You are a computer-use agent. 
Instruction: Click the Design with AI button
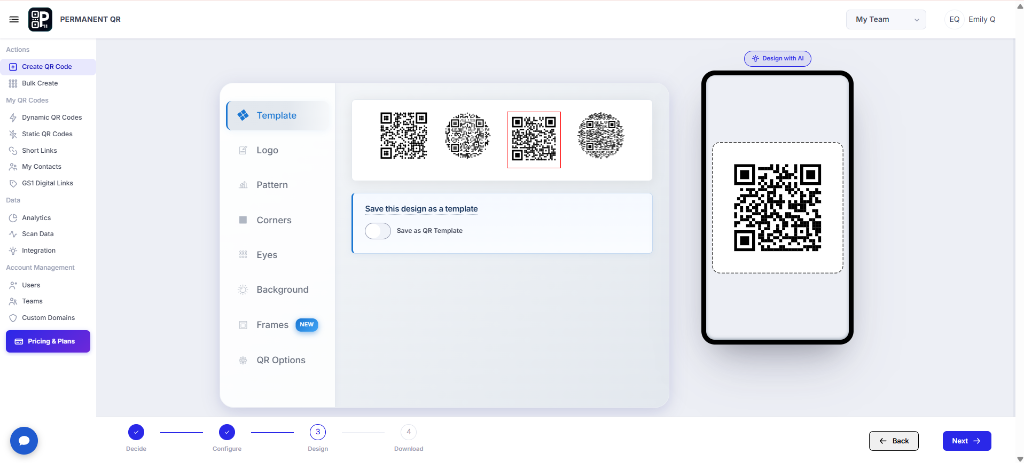[777, 58]
